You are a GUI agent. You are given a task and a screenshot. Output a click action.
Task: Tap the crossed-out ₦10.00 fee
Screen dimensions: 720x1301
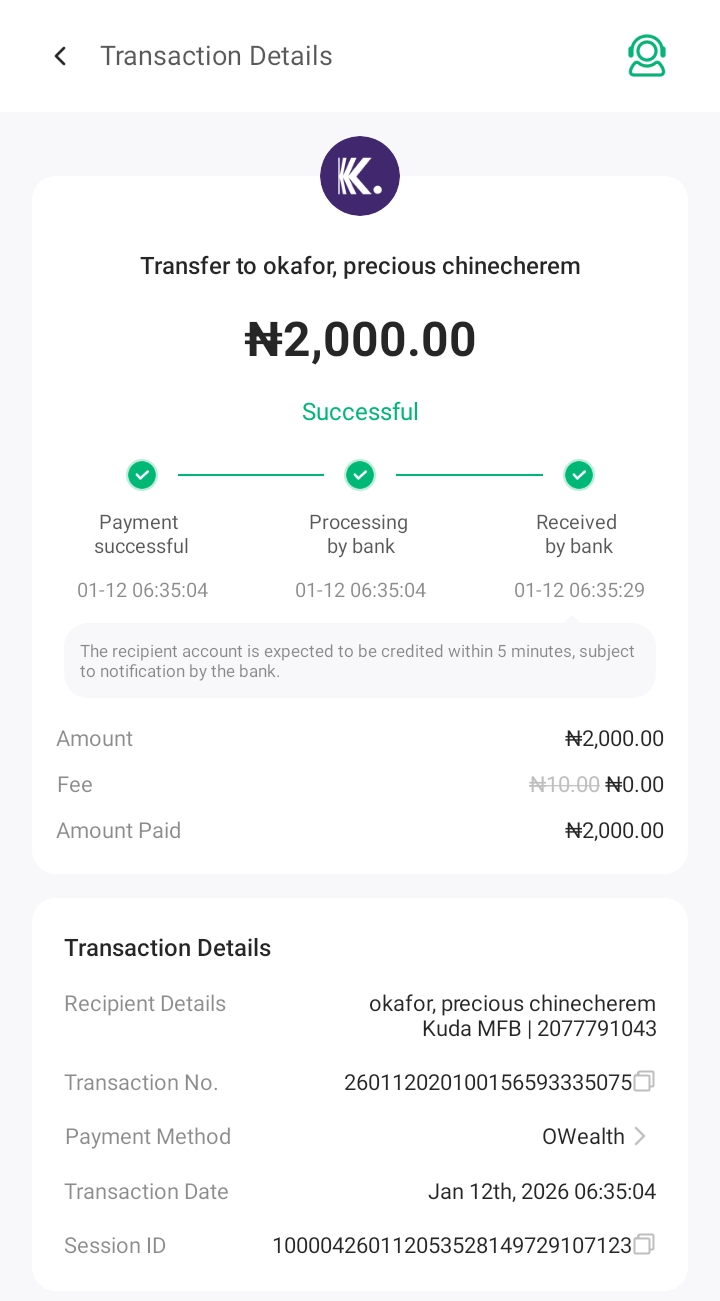click(564, 785)
